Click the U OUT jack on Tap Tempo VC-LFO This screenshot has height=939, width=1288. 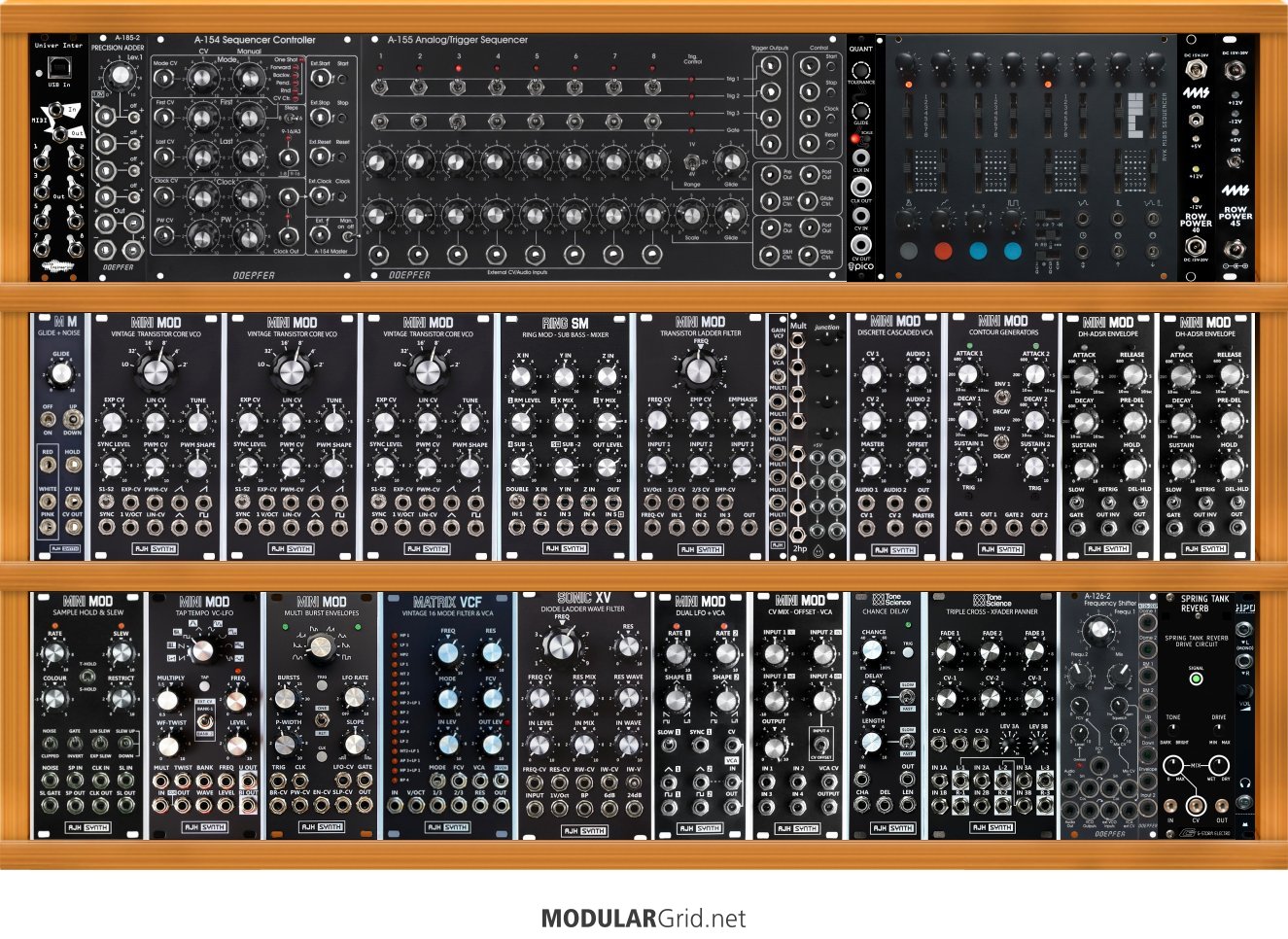click(x=249, y=781)
